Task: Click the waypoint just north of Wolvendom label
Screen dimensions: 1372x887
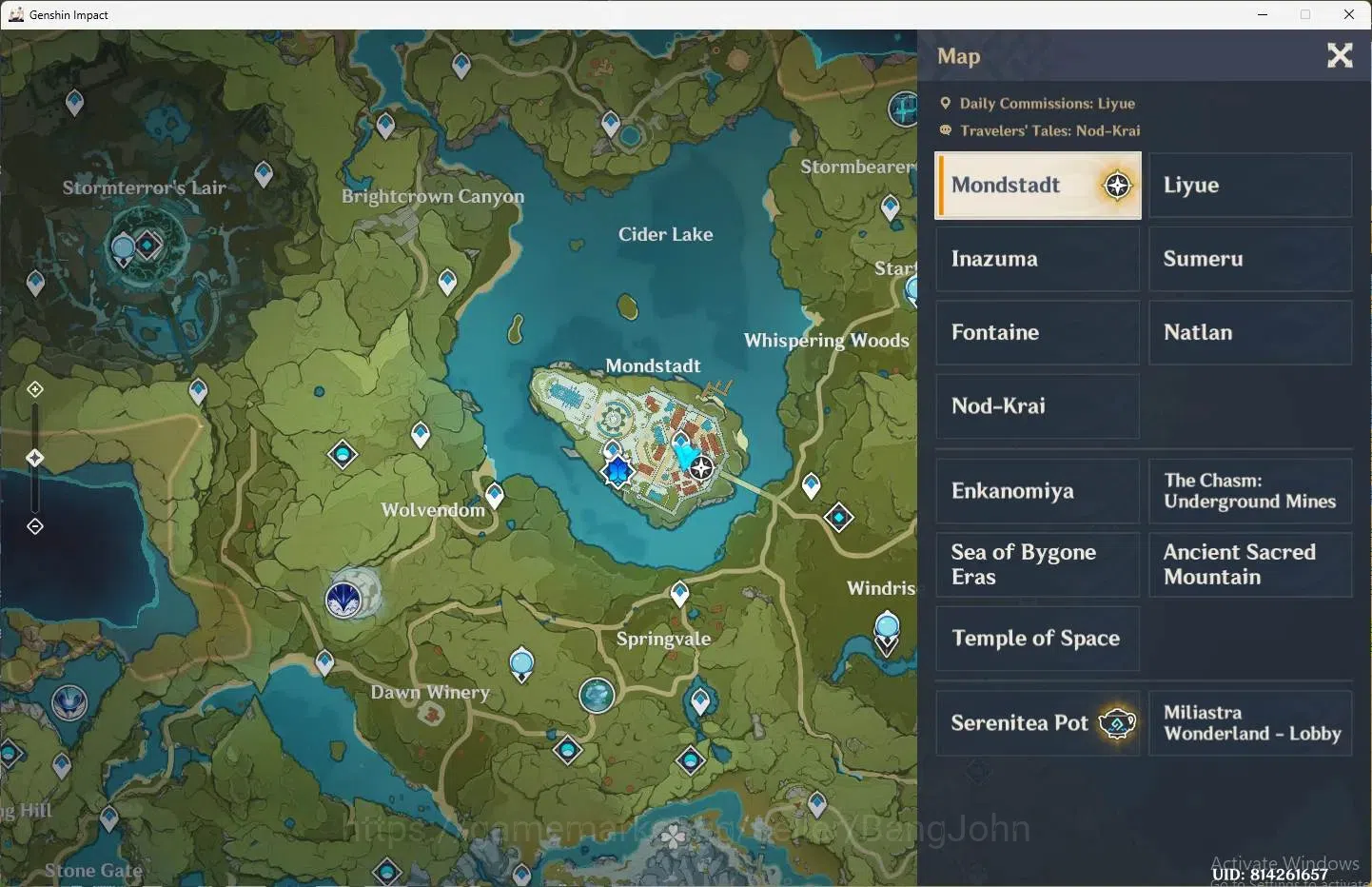Action: (421, 434)
